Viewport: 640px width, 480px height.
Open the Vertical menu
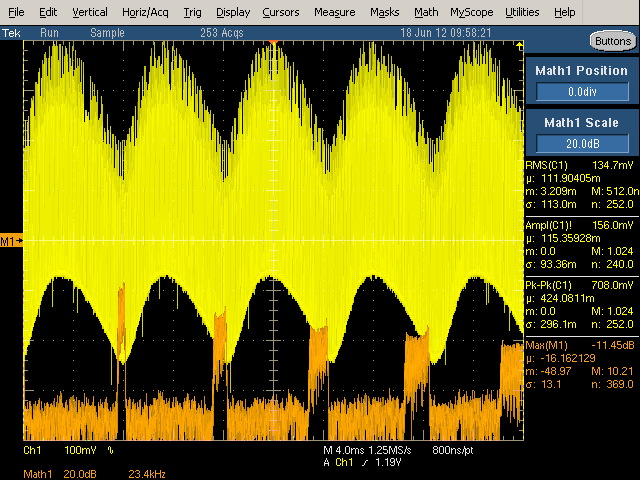(90, 12)
